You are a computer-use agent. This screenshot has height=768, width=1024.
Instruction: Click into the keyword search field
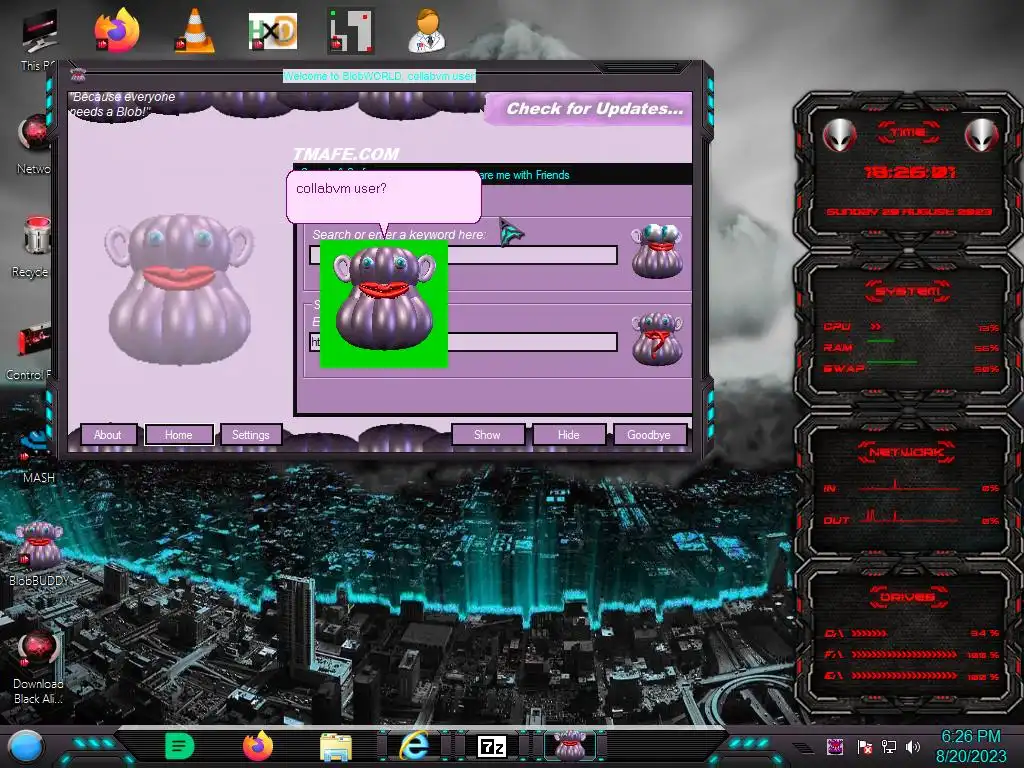tap(532, 255)
